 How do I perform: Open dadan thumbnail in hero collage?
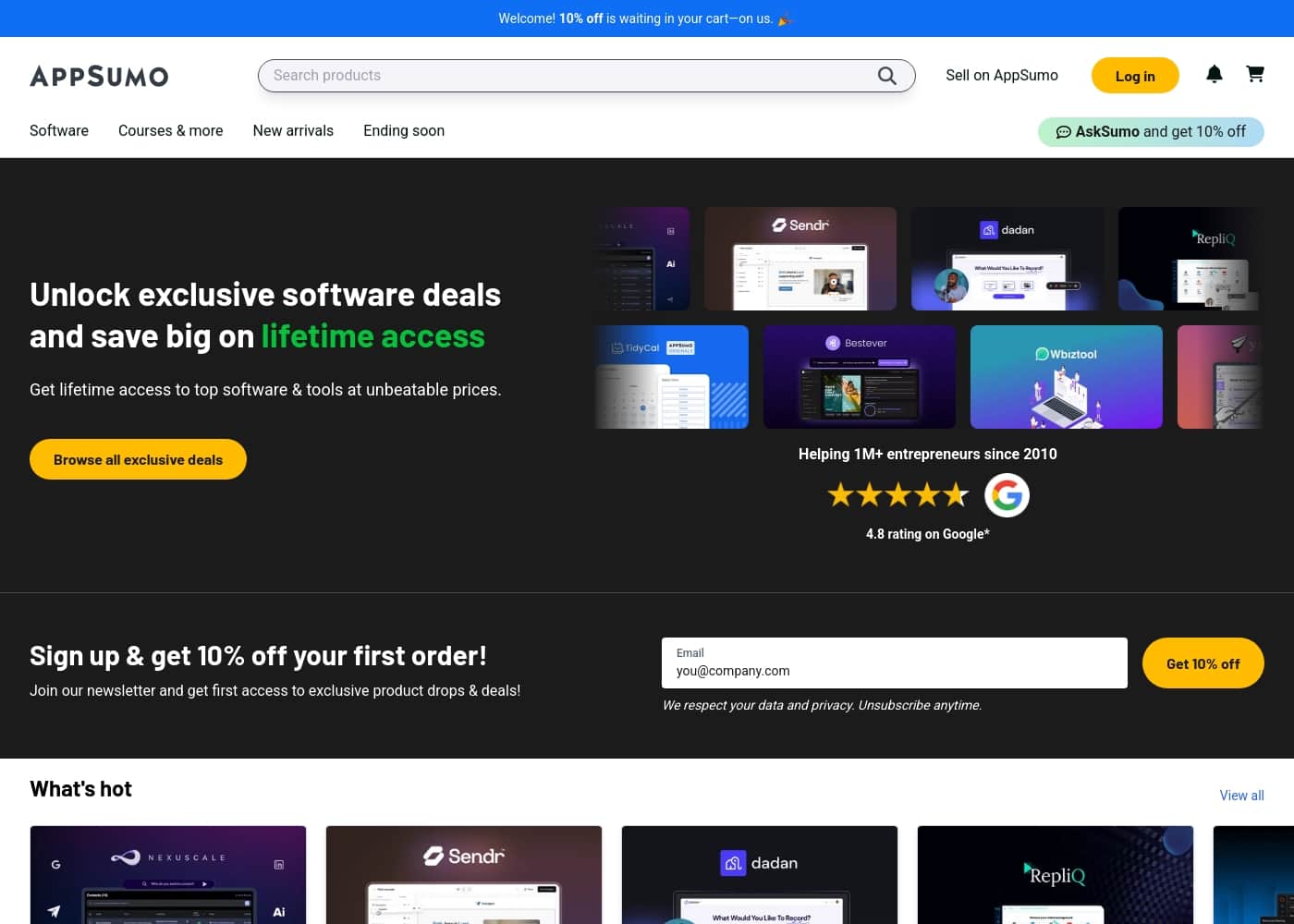[1007, 259]
